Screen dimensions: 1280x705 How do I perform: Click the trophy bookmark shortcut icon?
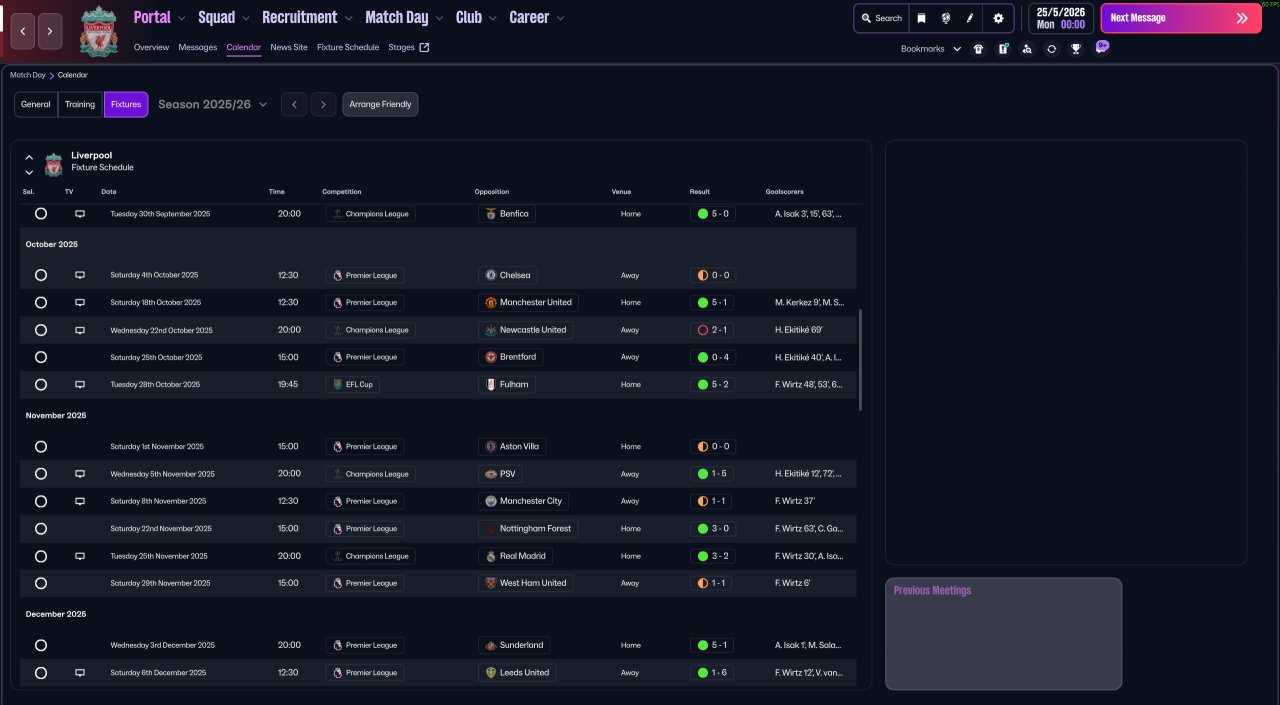point(1076,49)
